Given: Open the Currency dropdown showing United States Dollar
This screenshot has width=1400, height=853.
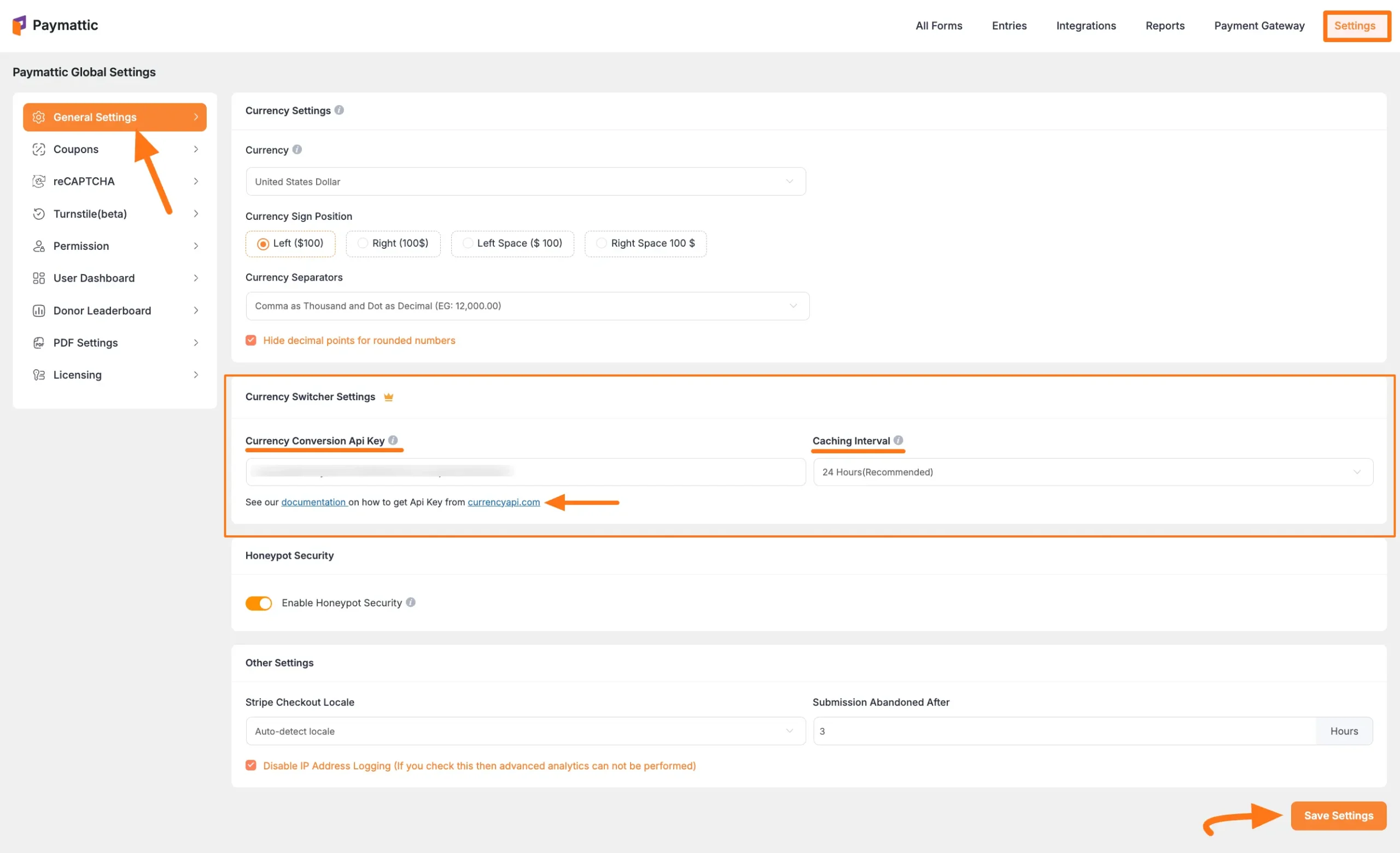Looking at the screenshot, I should (x=526, y=181).
